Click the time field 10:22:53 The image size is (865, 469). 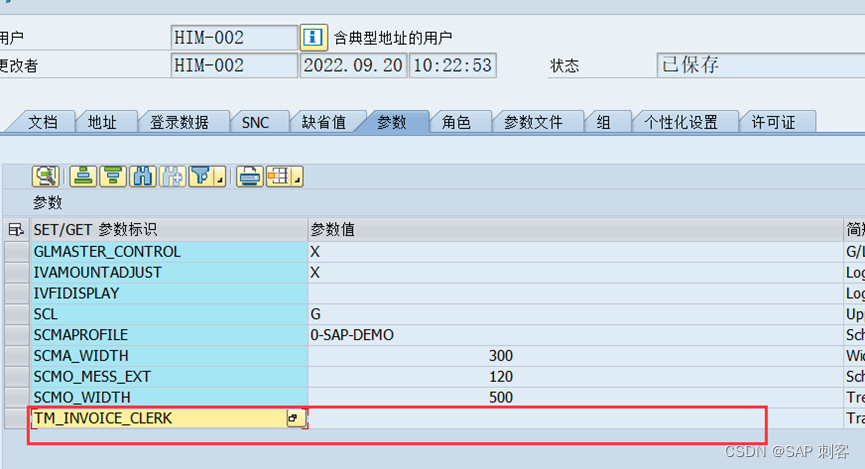pyautogui.click(x=452, y=66)
